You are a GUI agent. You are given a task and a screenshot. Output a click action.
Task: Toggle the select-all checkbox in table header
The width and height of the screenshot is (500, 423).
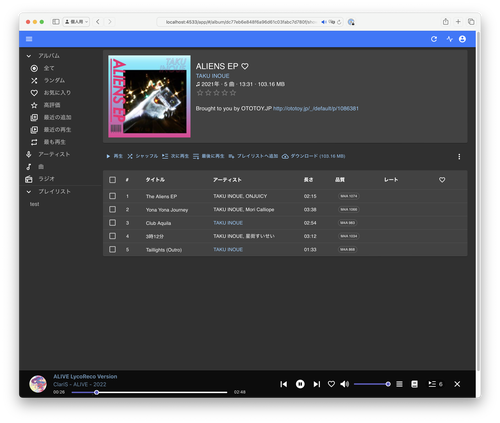(112, 180)
